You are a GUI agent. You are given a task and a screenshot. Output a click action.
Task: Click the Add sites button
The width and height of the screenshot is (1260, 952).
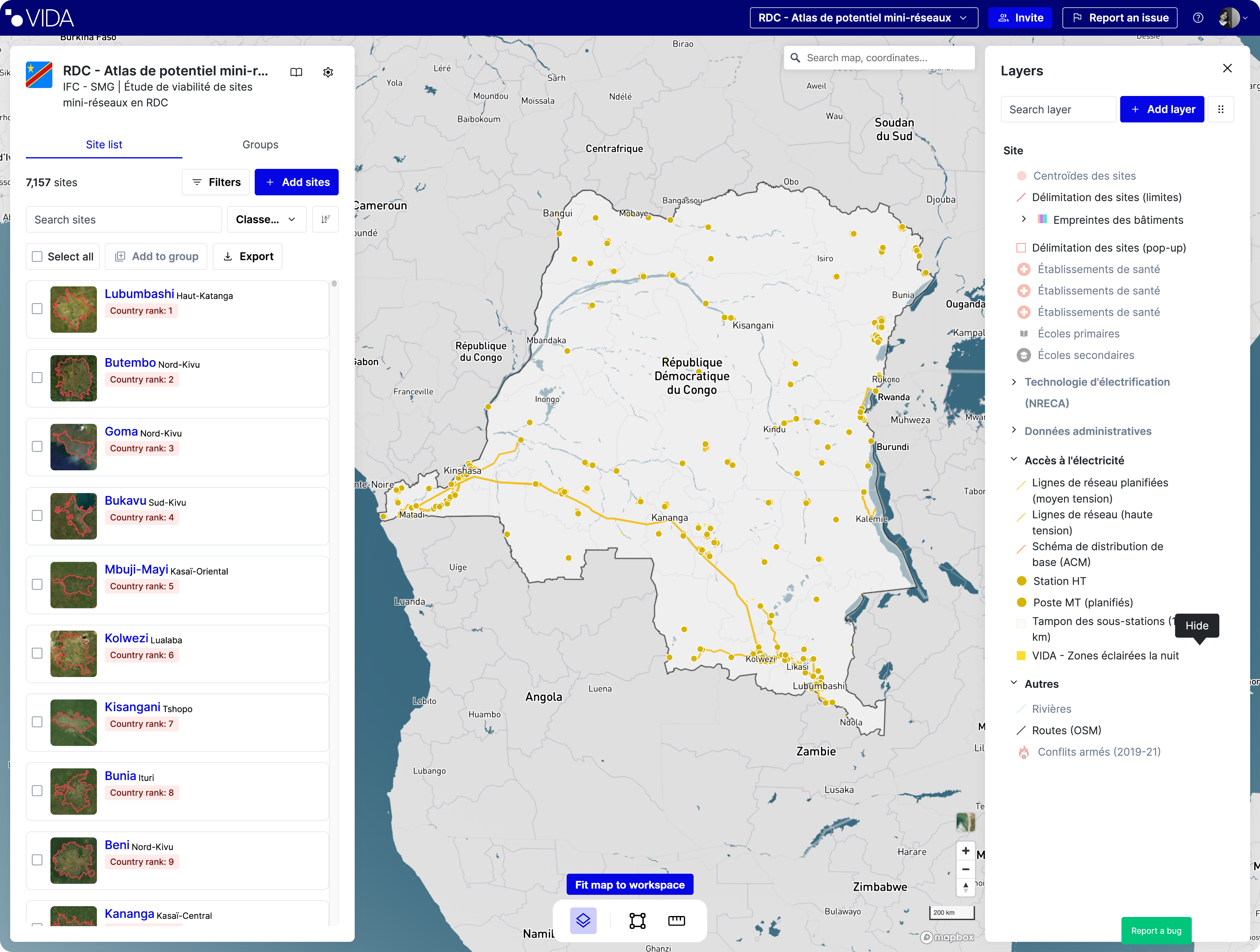tap(296, 182)
